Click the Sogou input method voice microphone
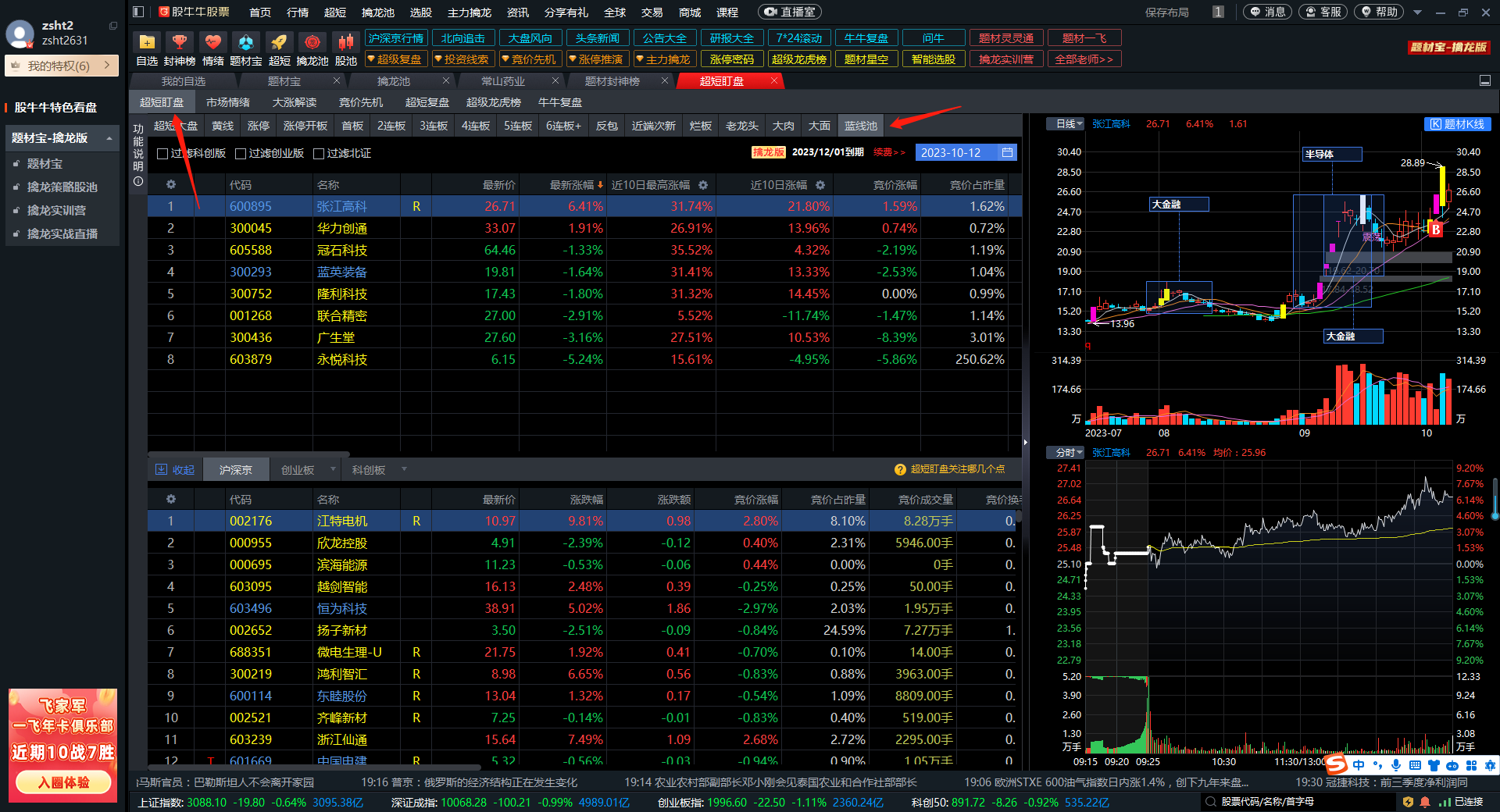This screenshot has height=812, width=1500. coord(1396,766)
